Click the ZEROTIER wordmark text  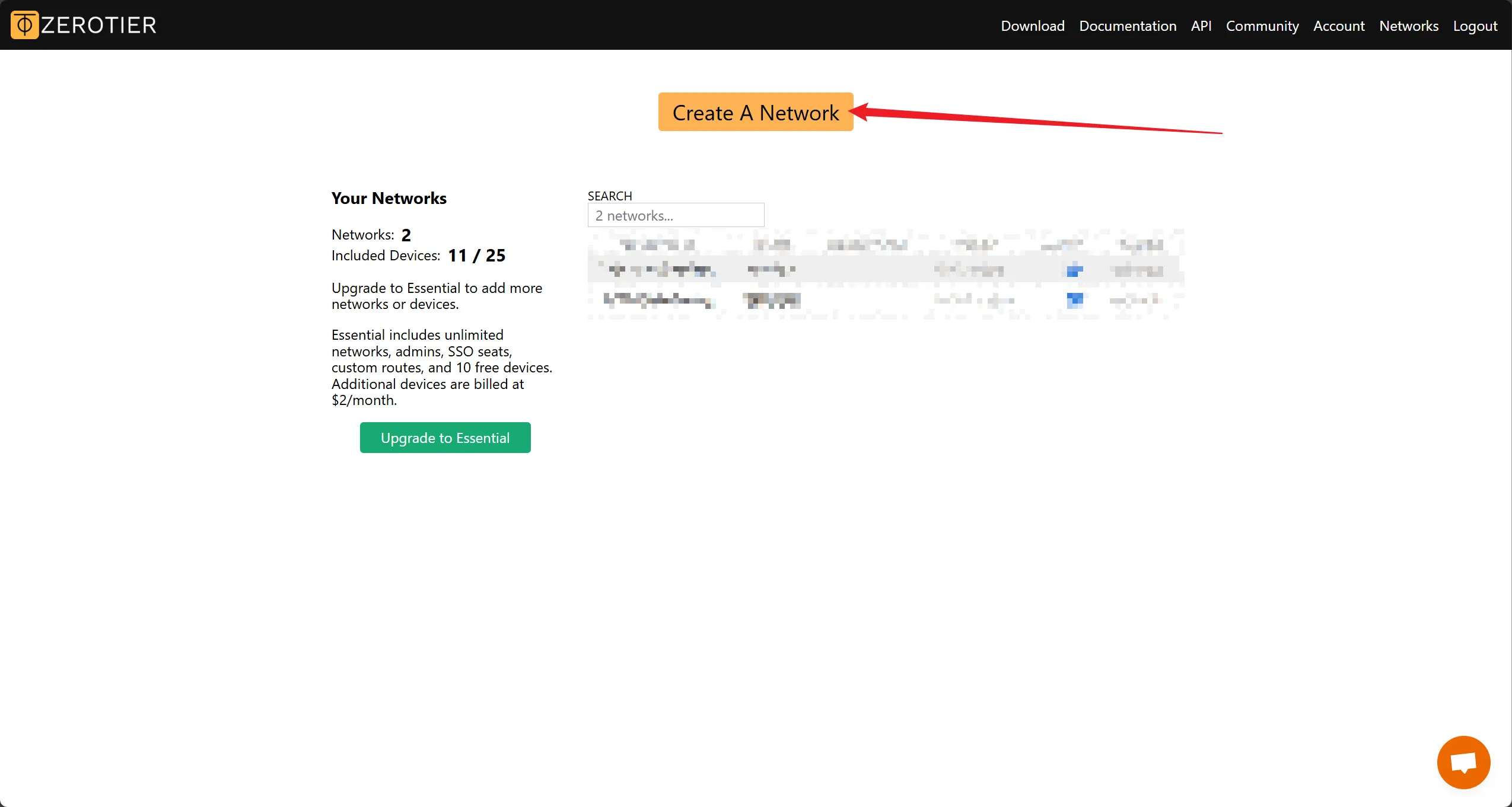tap(98, 25)
